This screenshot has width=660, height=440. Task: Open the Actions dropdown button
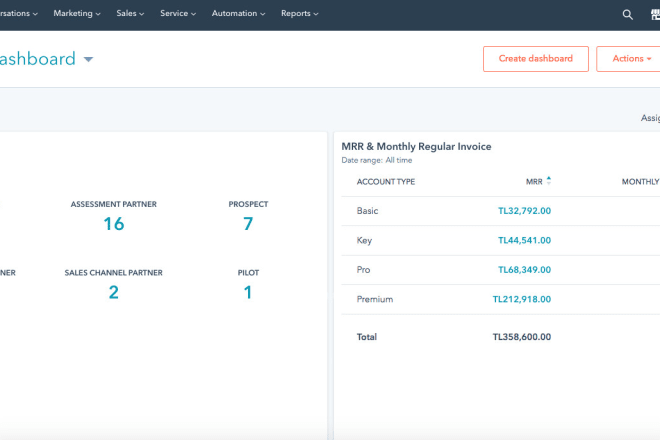pos(628,59)
